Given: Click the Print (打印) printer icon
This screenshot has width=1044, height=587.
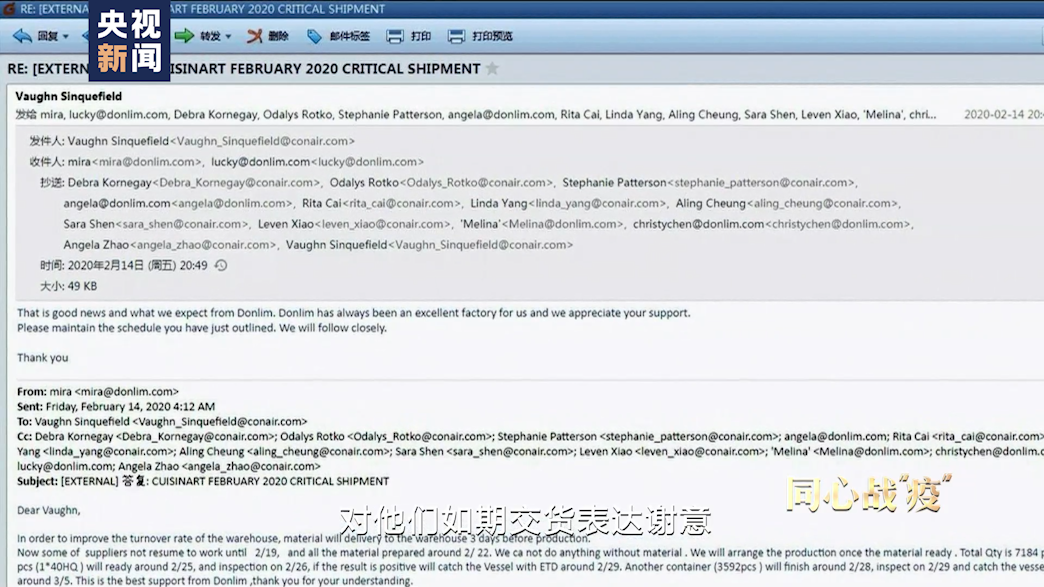Looking at the screenshot, I should point(395,36).
